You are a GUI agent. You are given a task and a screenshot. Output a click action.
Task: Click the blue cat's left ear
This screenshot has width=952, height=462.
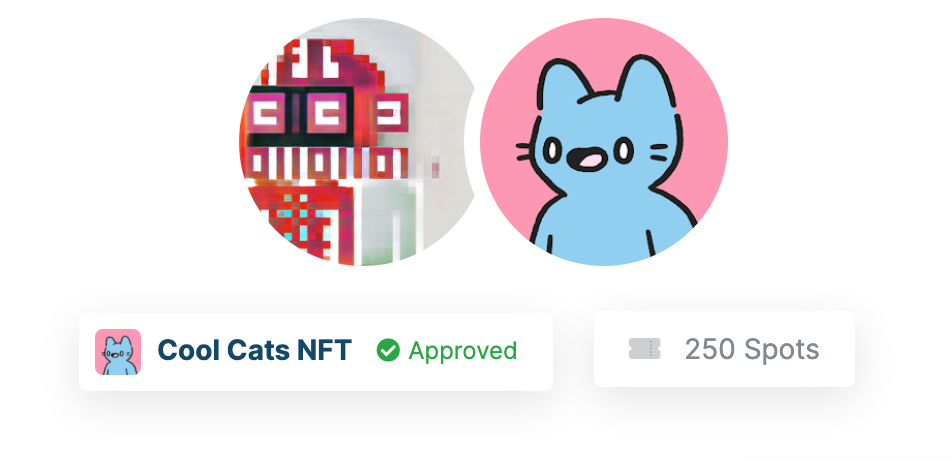pos(563,83)
